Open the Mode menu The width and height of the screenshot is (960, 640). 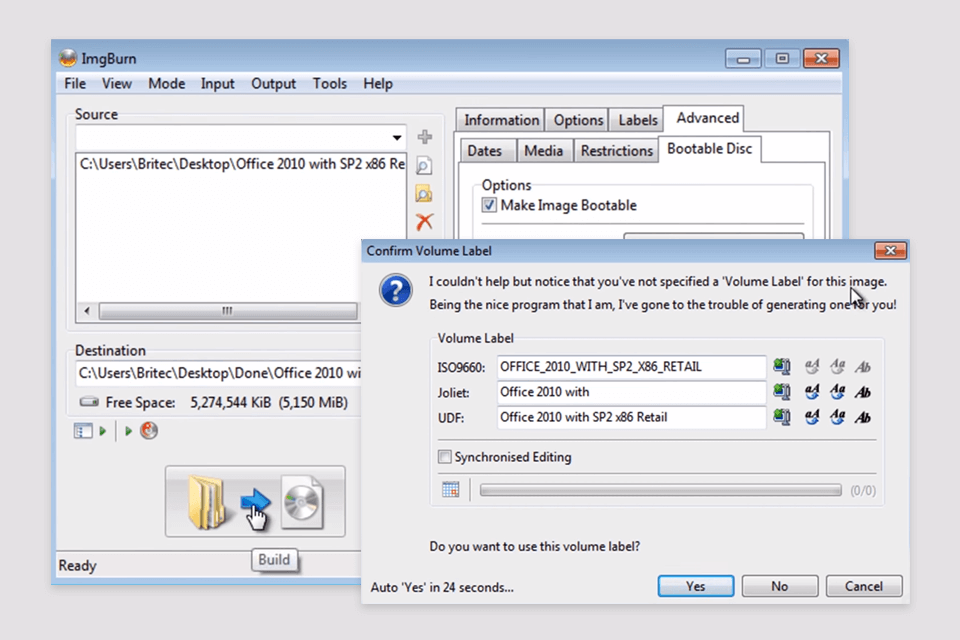[166, 84]
